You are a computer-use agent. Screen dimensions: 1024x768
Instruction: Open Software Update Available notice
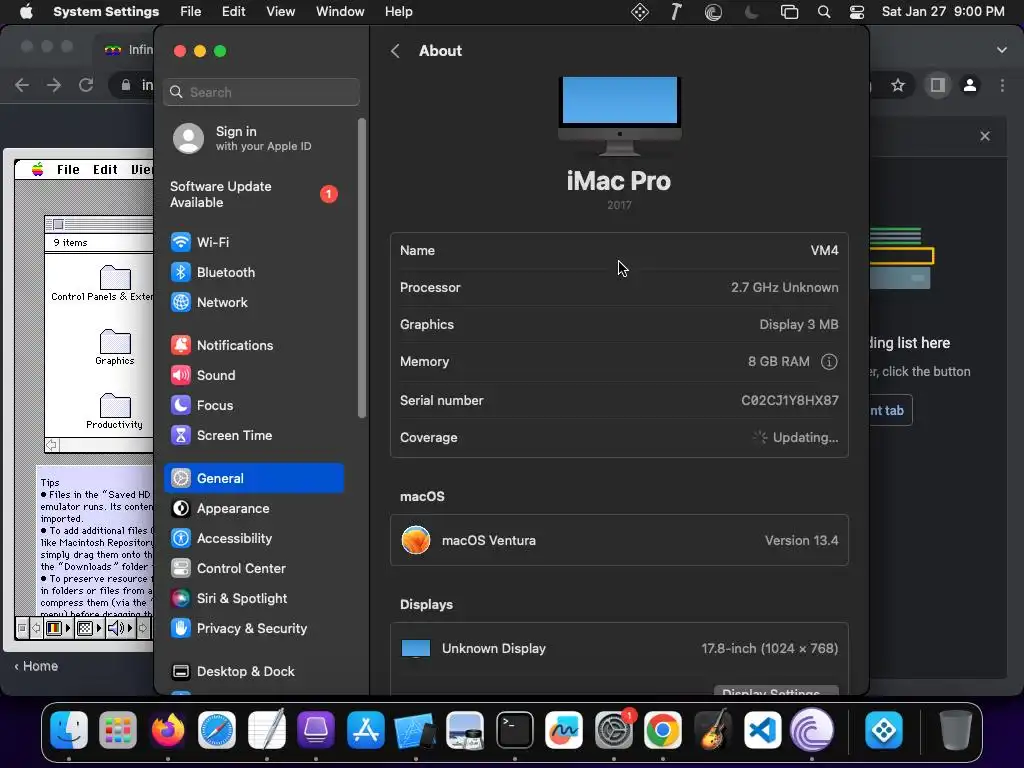tap(254, 195)
